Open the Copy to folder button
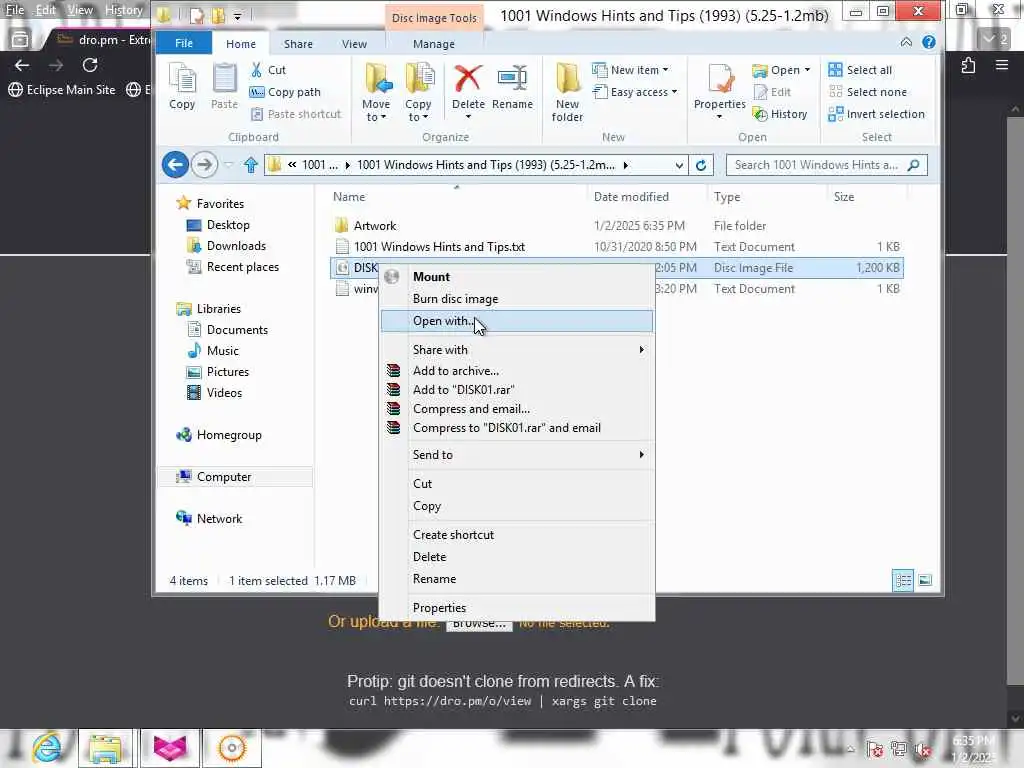The height and width of the screenshot is (768, 1024). pyautogui.click(x=418, y=92)
